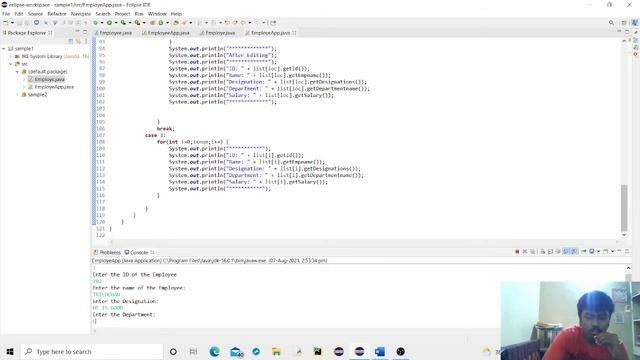The height and width of the screenshot is (360, 640).
Task: Toggle Link with Editor in Package Explorer
Action: coord(78,41)
